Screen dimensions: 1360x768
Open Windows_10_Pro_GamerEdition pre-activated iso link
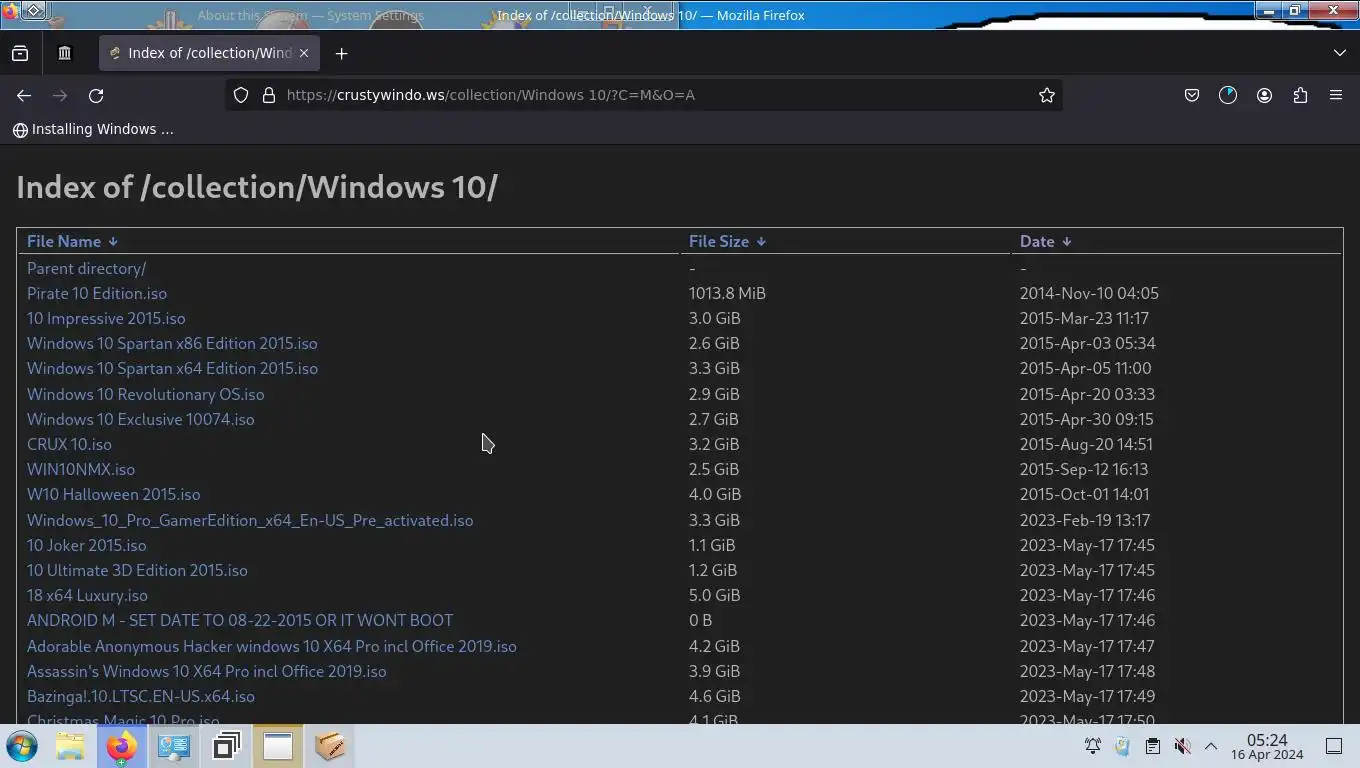(250, 520)
